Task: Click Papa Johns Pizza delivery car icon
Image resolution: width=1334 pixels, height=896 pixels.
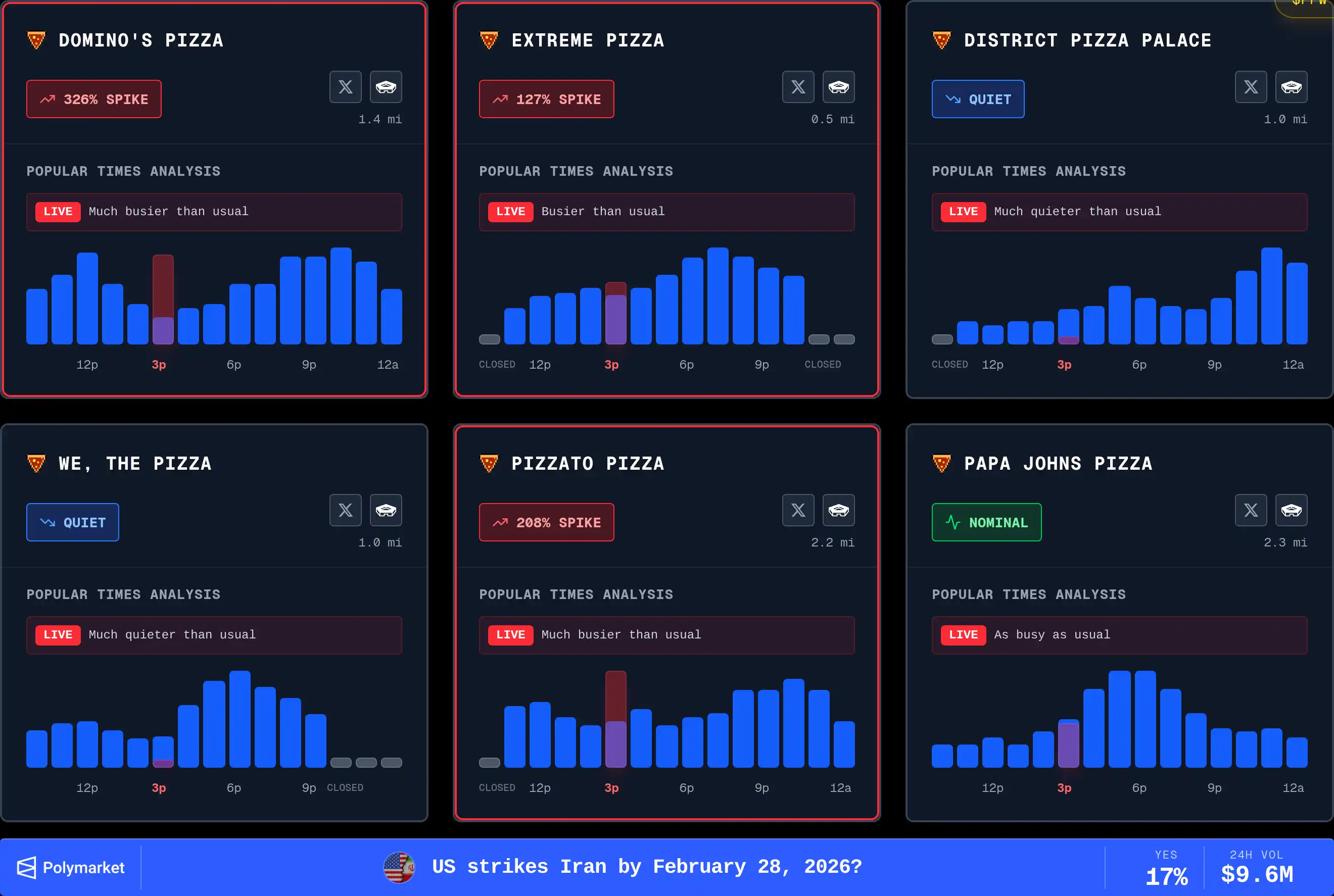Action: point(1291,510)
